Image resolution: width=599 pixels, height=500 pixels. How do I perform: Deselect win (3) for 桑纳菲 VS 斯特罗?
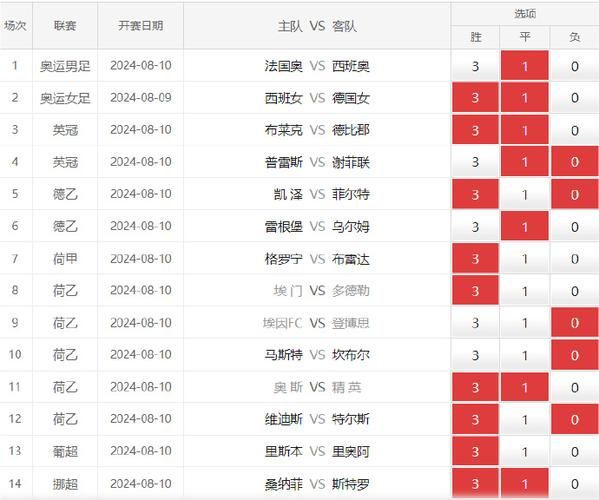(x=475, y=484)
